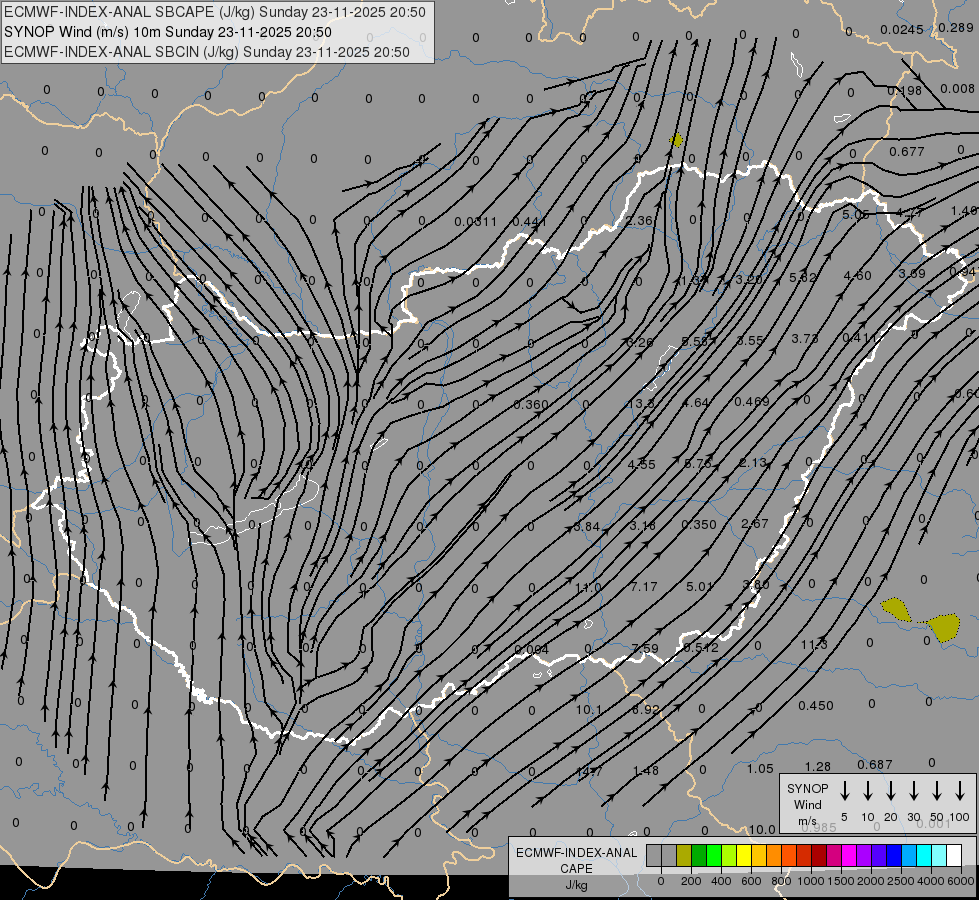Click the map value 2.36

click(x=639, y=220)
